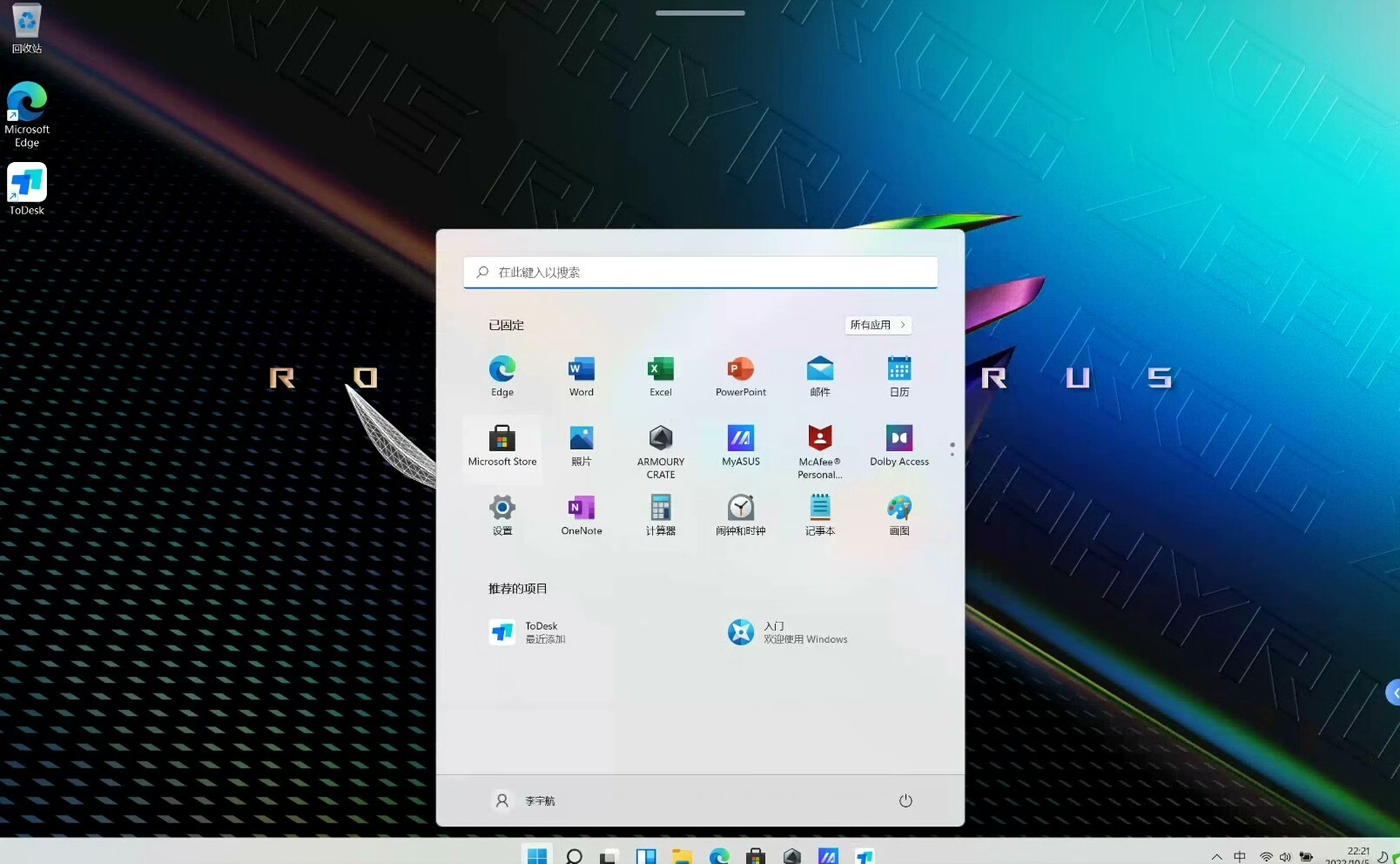Open PowerPoint pinned app

[x=740, y=375]
